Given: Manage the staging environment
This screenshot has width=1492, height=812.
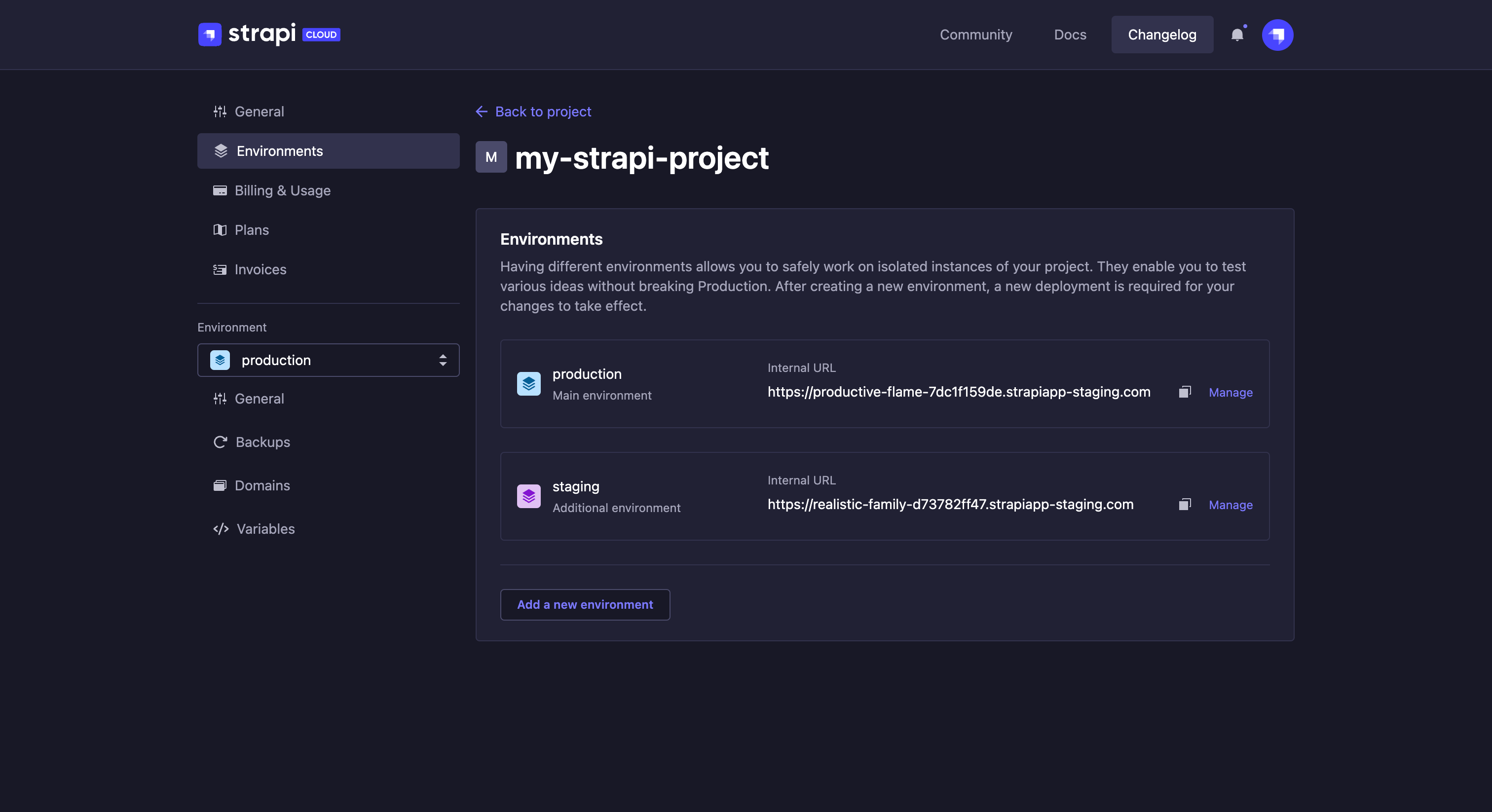Looking at the screenshot, I should pos(1230,505).
